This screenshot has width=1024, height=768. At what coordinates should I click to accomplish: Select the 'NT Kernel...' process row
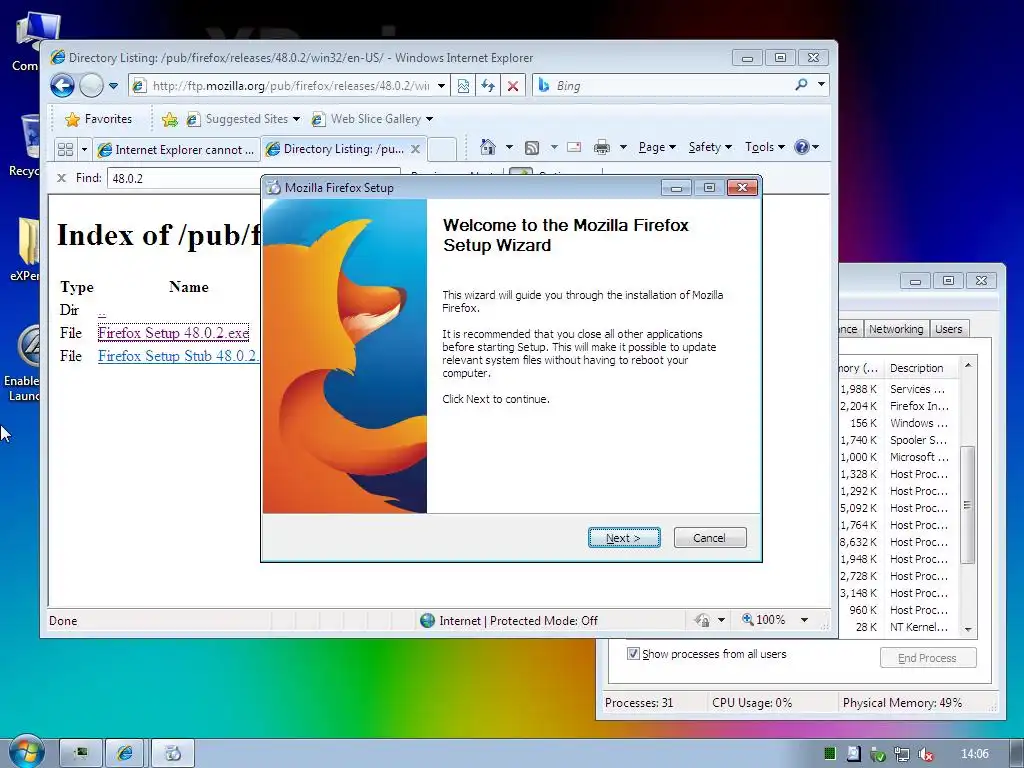pyautogui.click(x=899, y=627)
